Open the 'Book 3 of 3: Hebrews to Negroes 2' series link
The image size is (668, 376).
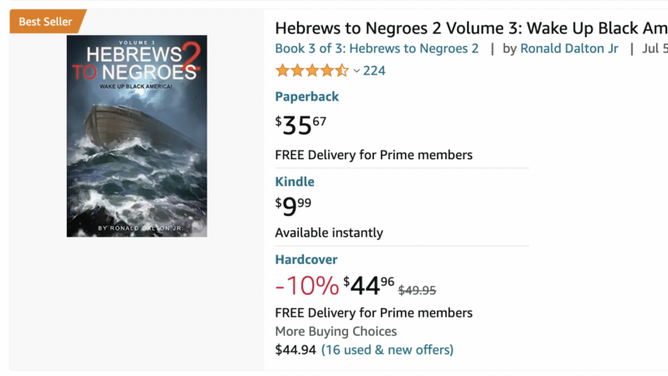(377, 49)
